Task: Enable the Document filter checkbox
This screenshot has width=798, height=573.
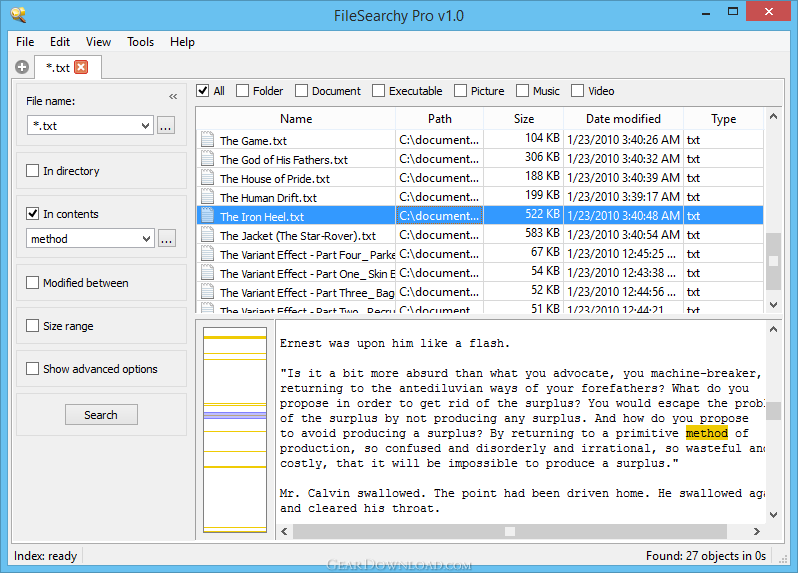Action: (301, 91)
